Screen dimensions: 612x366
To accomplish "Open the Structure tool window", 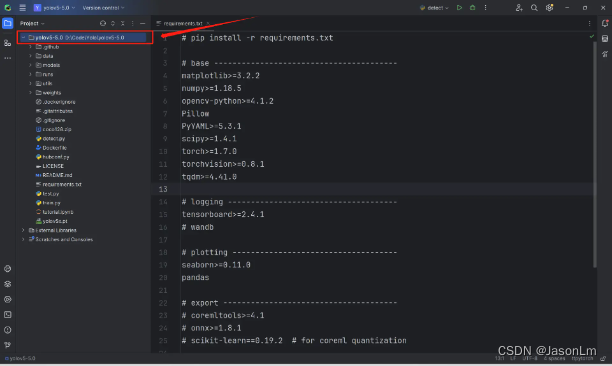I will point(7,43).
